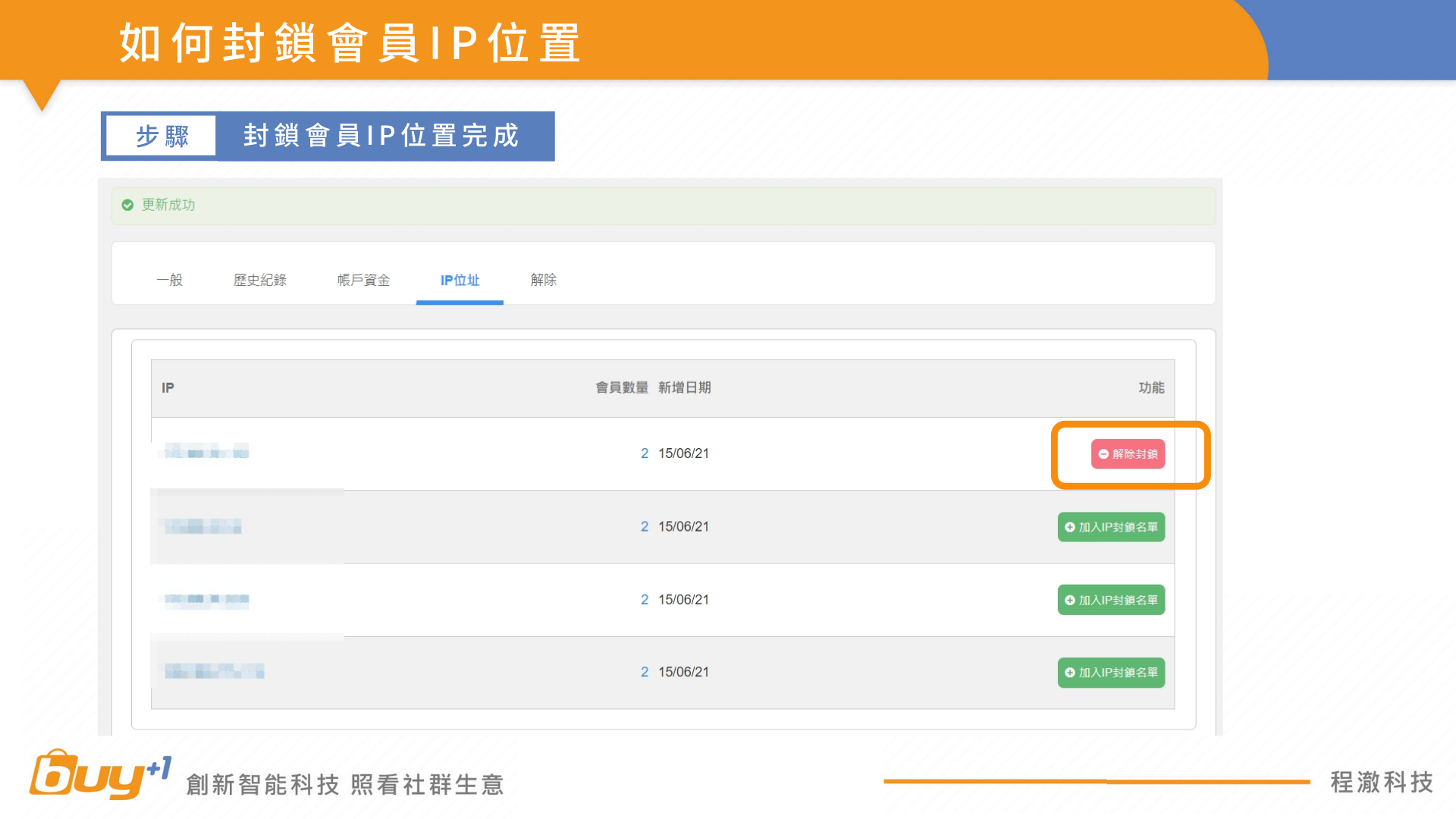Click the green check icon beside 更新成功

[127, 205]
